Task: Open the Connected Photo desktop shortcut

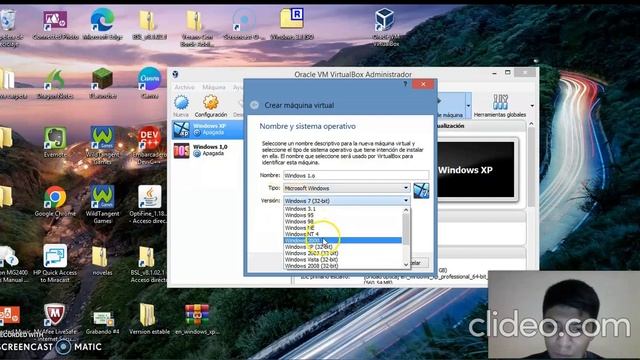Action: 55,24
